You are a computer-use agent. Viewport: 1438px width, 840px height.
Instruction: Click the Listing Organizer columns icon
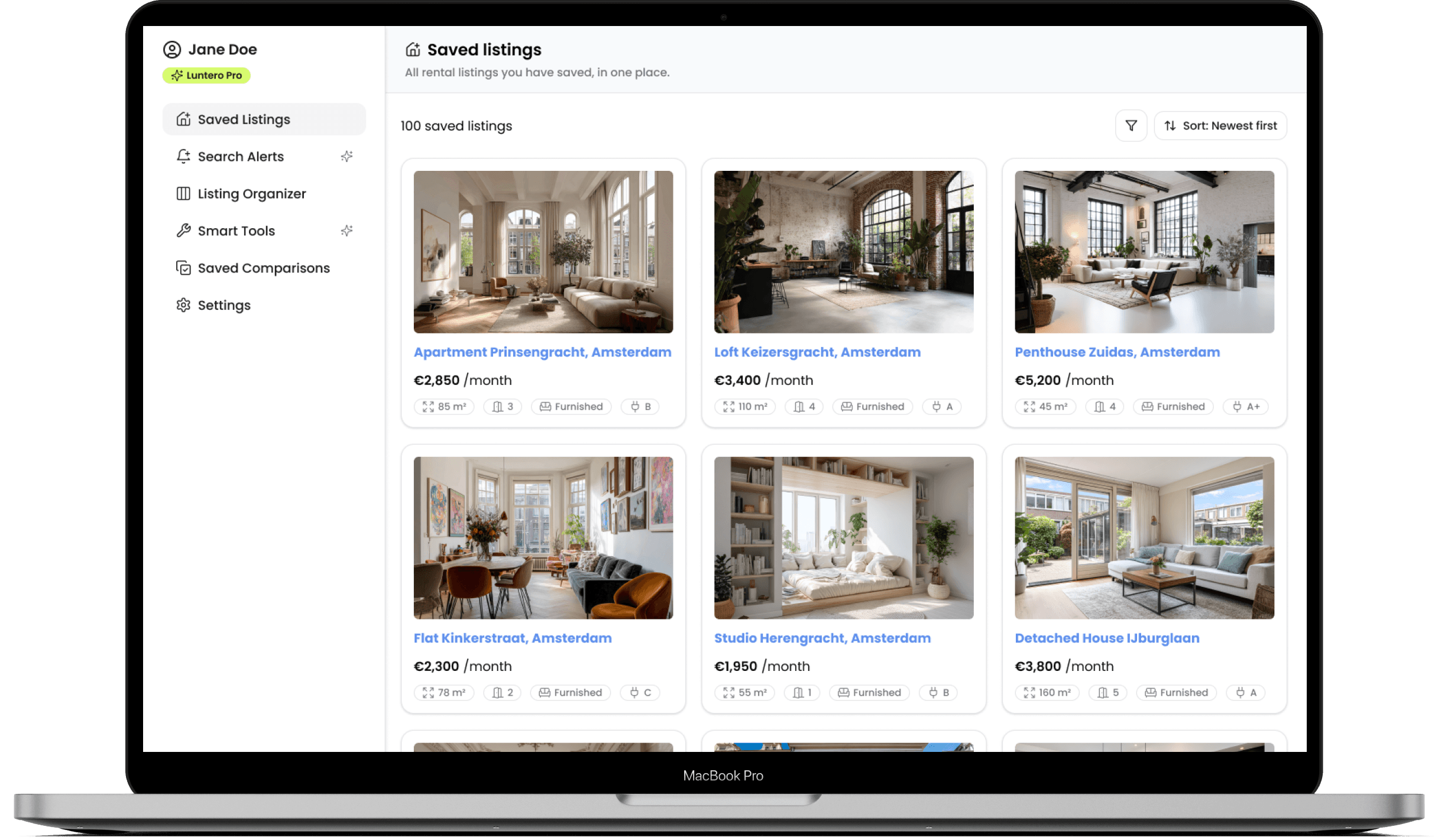[x=183, y=194]
